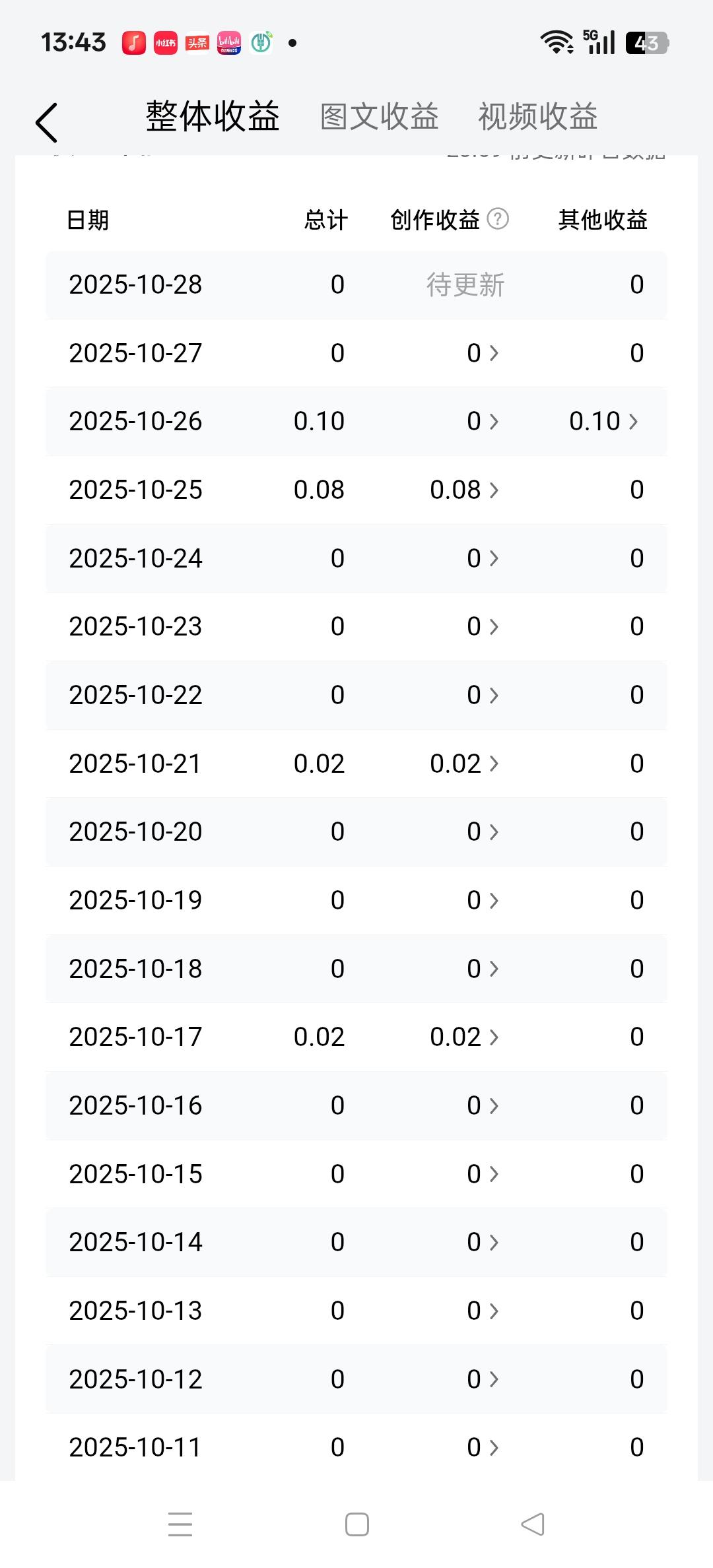Tap the 2025-10-24 date row

(x=135, y=559)
